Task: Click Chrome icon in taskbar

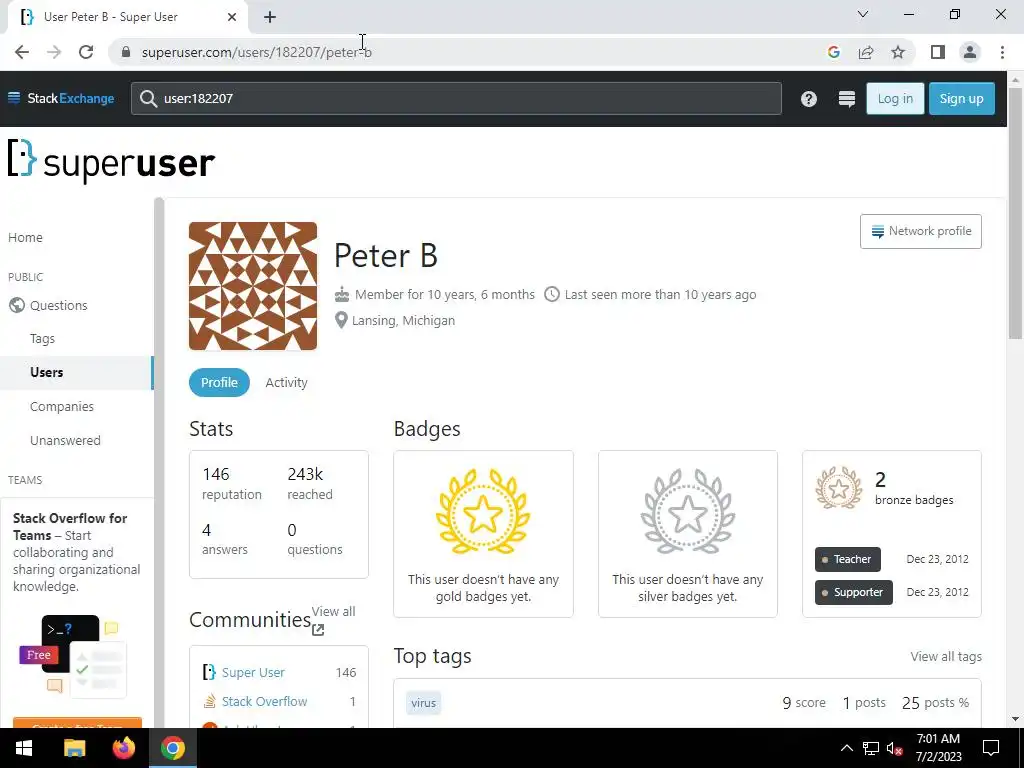Action: pyautogui.click(x=173, y=748)
